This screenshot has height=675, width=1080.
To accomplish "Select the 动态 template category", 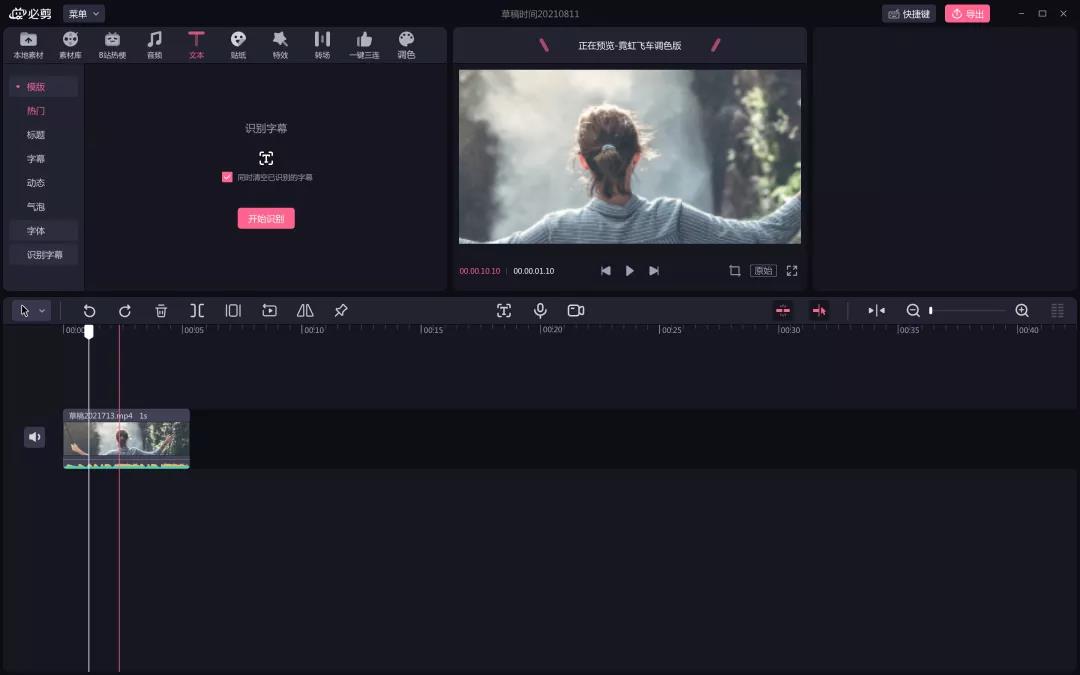I will pos(36,183).
